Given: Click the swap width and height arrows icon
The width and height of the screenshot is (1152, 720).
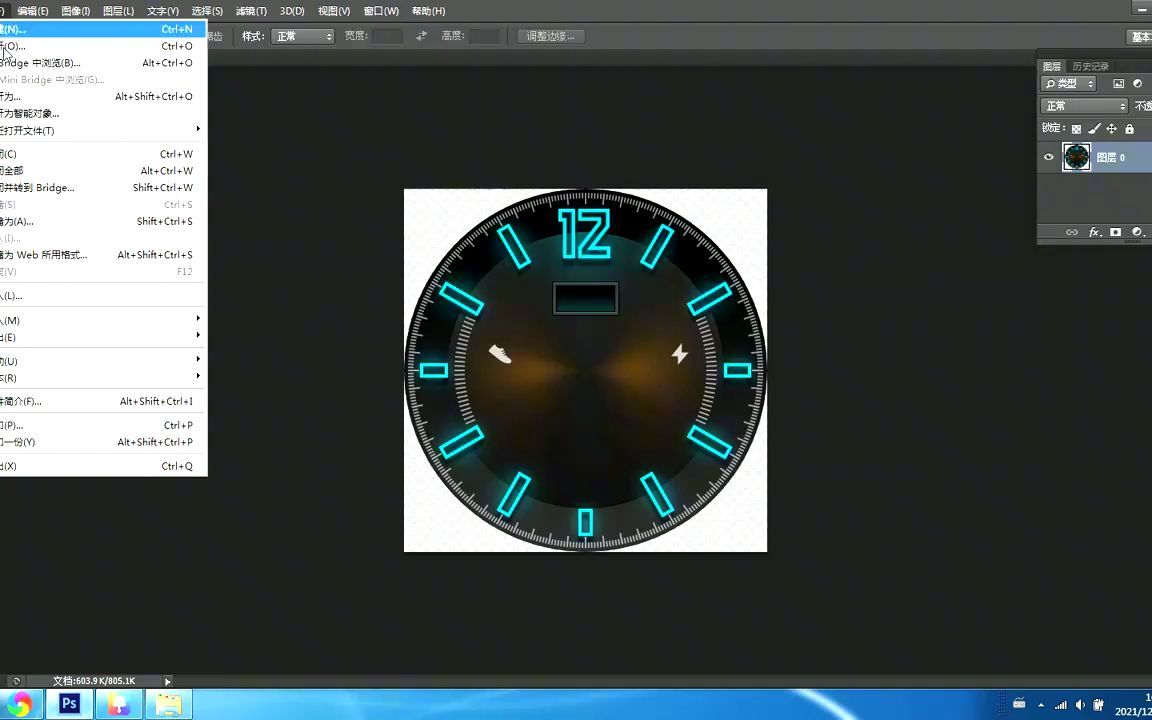Looking at the screenshot, I should (x=421, y=35).
